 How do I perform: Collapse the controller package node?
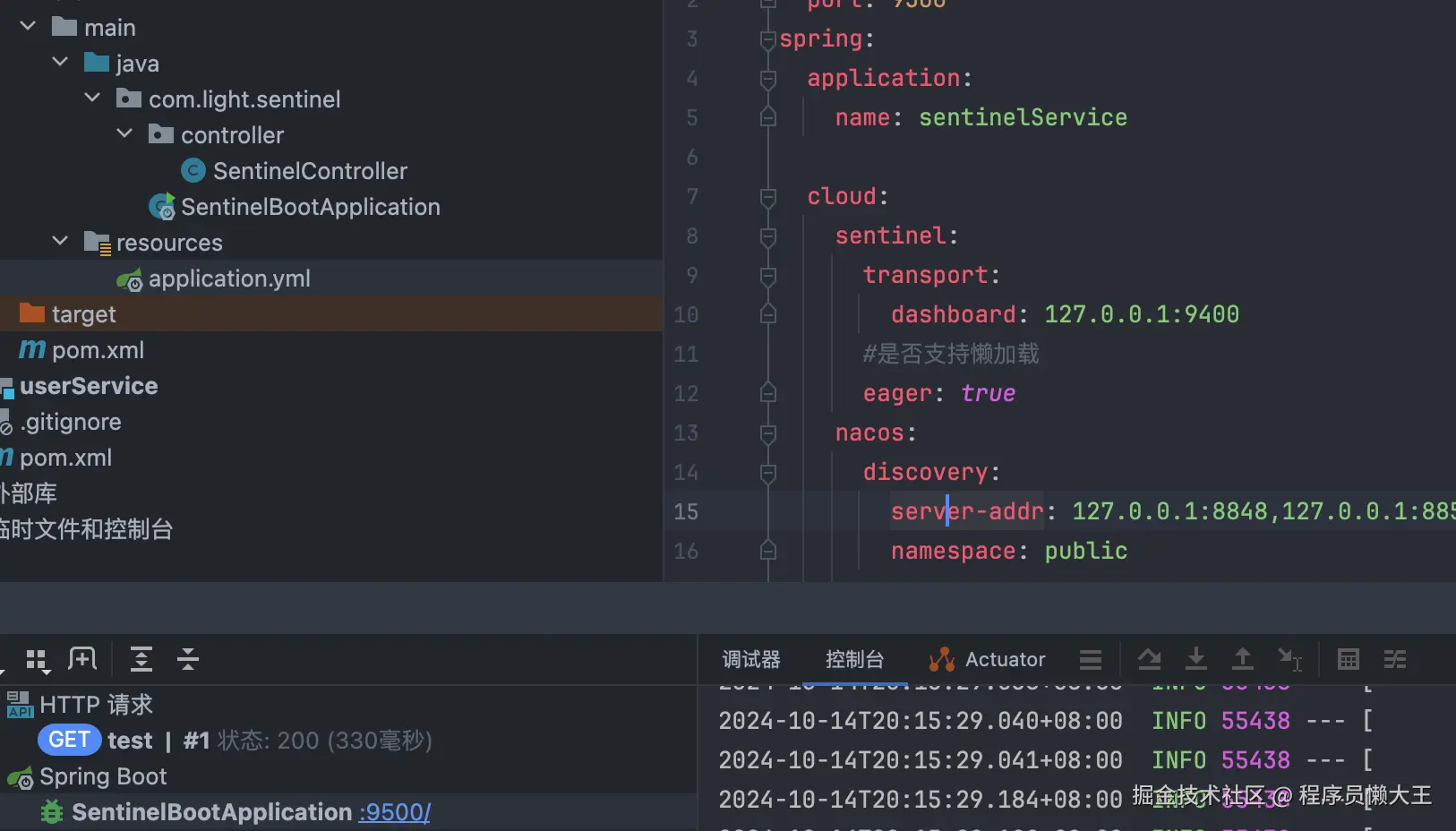124,134
